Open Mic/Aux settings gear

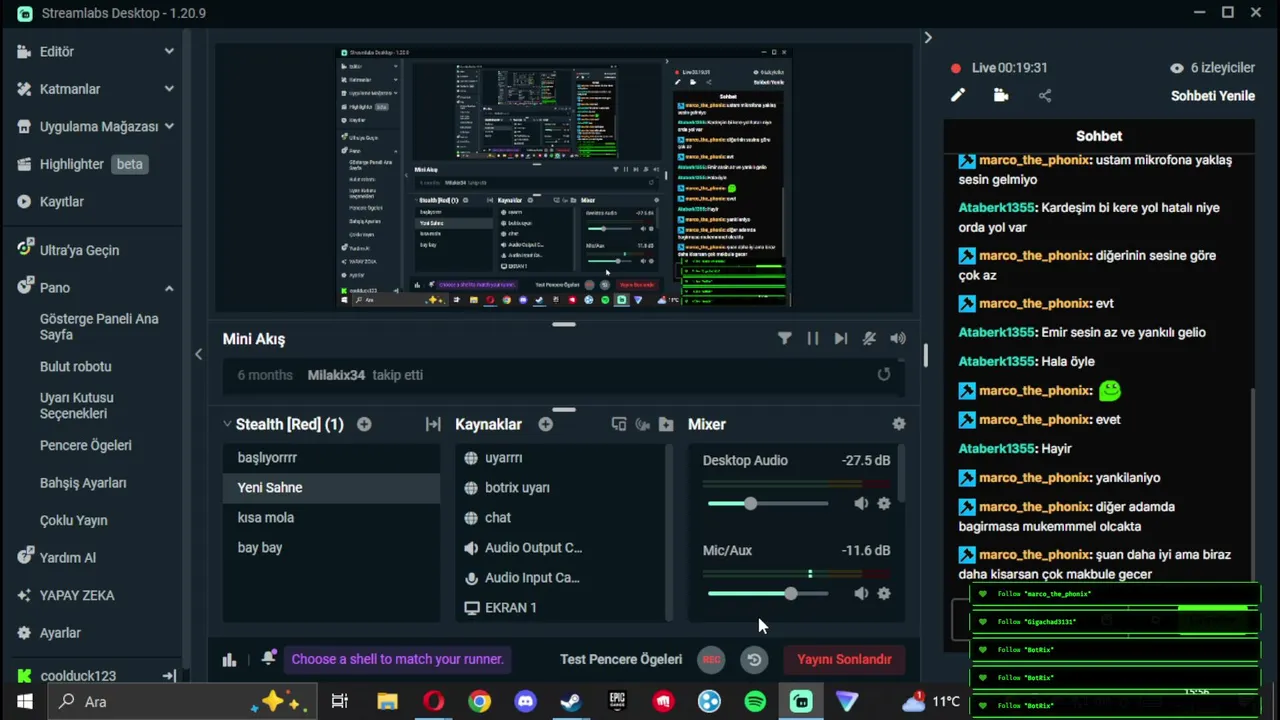tap(884, 594)
